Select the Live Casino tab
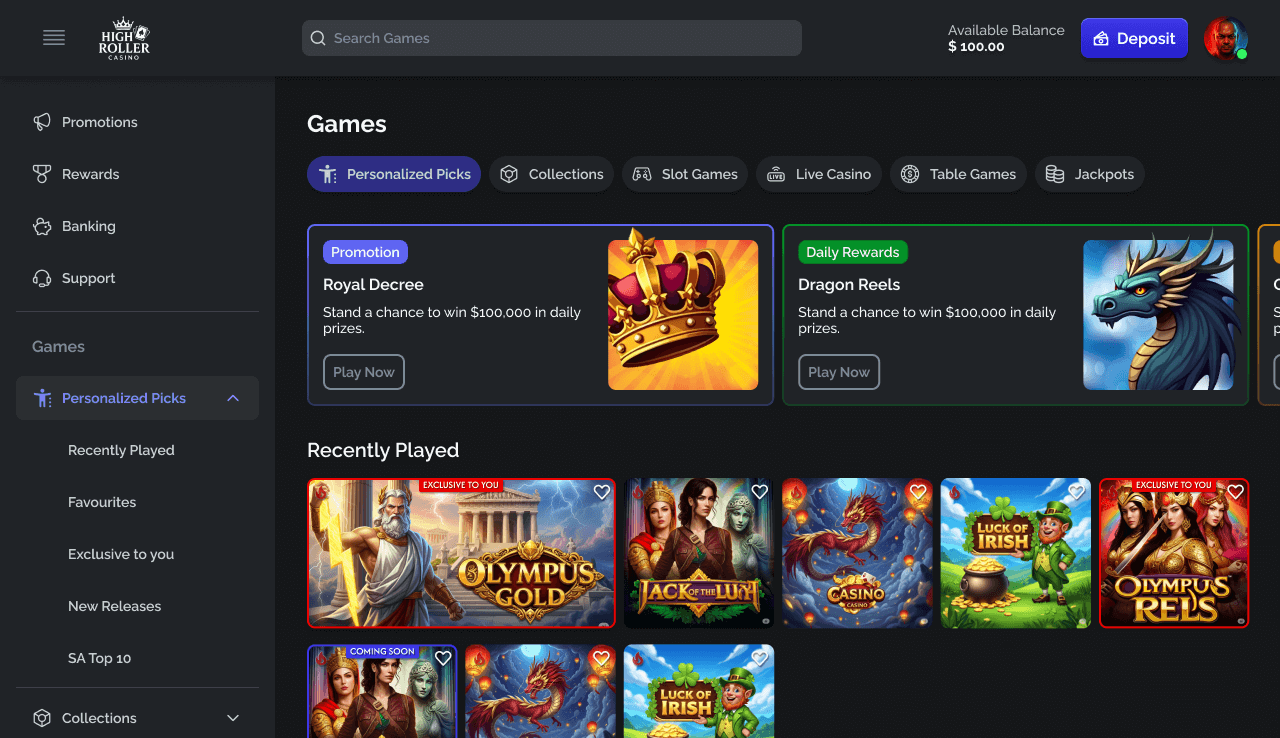 tap(818, 174)
